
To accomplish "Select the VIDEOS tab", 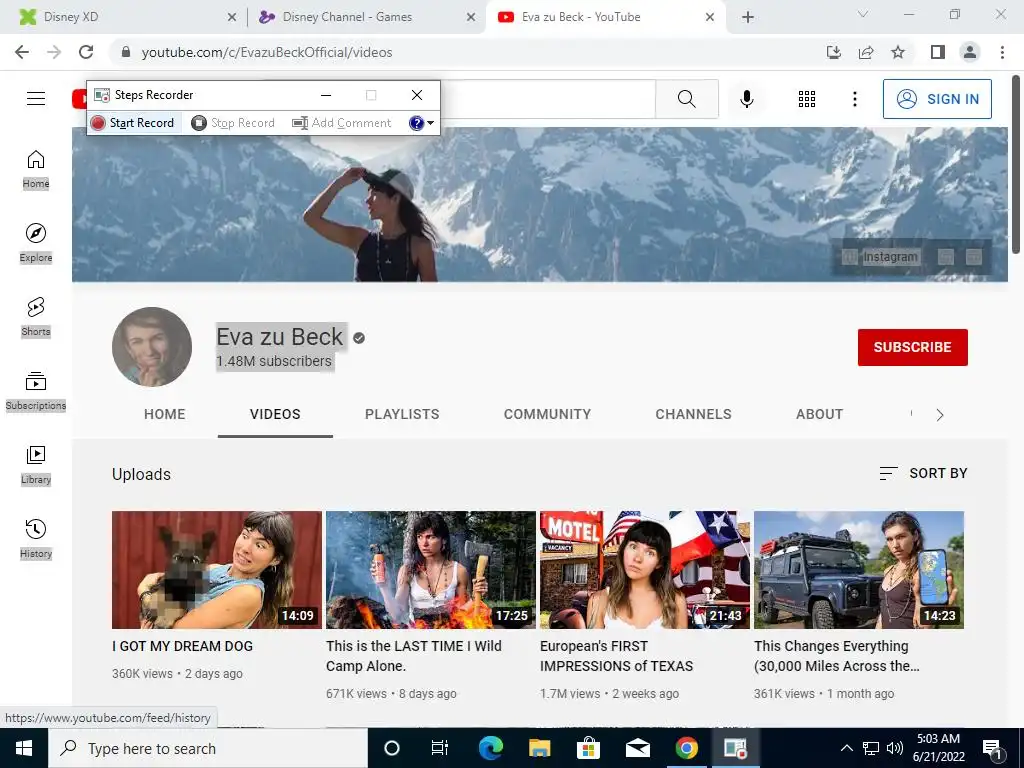I will click(275, 414).
